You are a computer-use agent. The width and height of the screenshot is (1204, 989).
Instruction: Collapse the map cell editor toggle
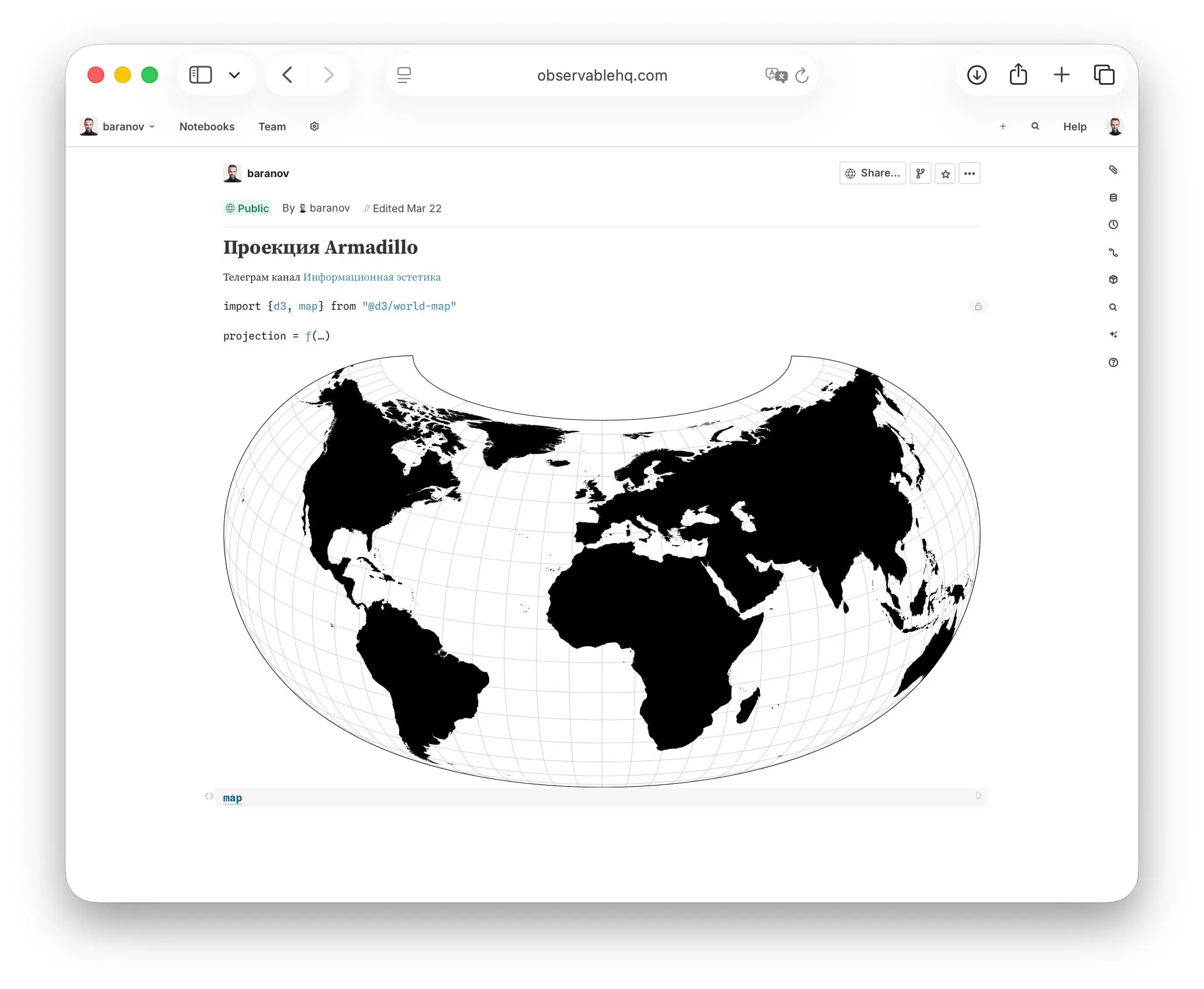209,796
